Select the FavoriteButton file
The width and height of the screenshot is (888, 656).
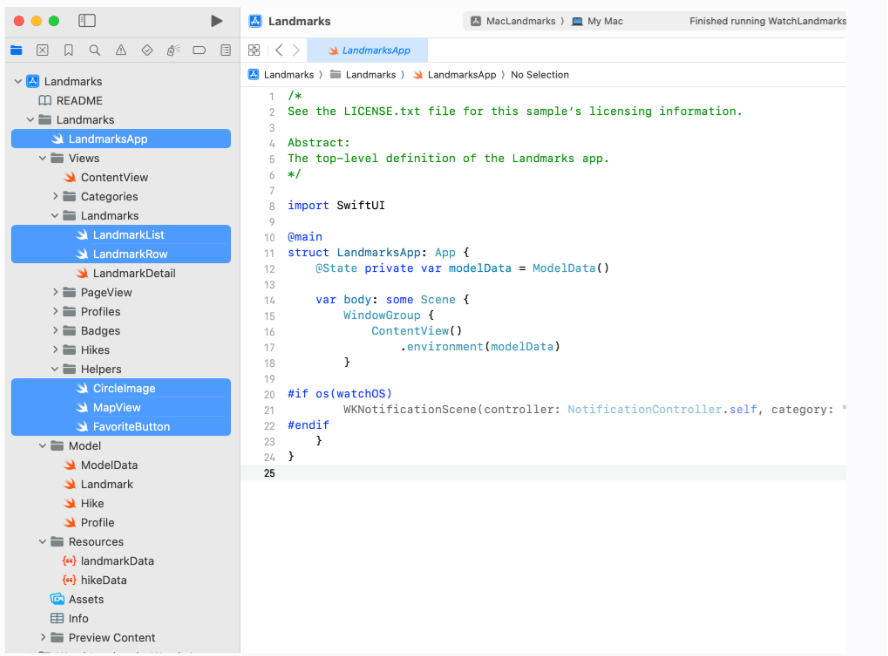click(x=121, y=427)
